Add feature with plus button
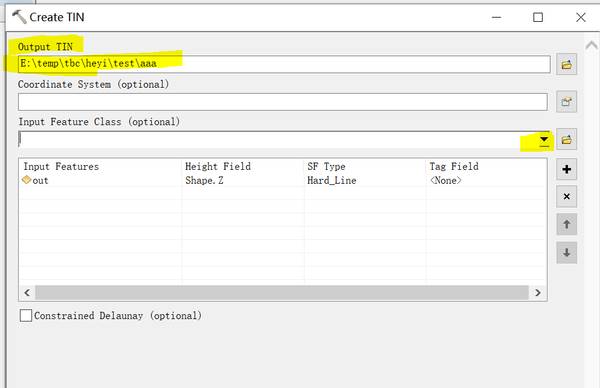Viewport: 600px width, 388px height. pyautogui.click(x=567, y=169)
